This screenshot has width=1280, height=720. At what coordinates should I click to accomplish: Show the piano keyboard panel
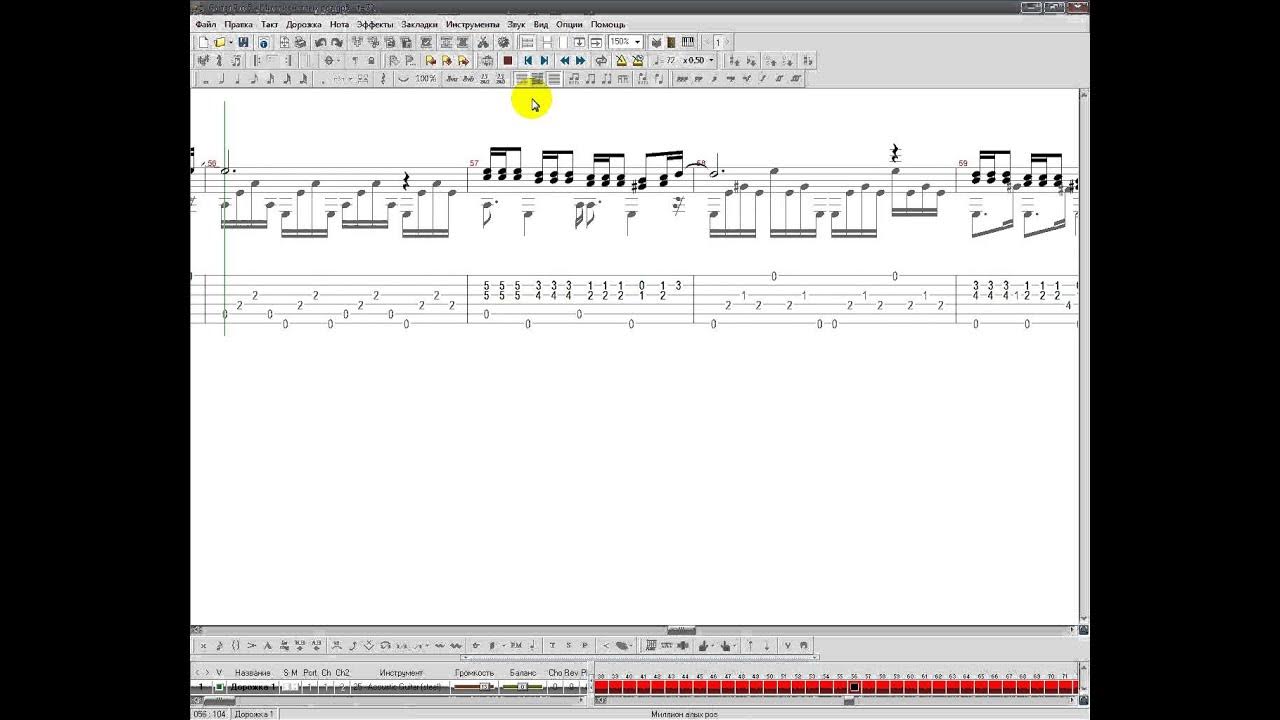(688, 42)
